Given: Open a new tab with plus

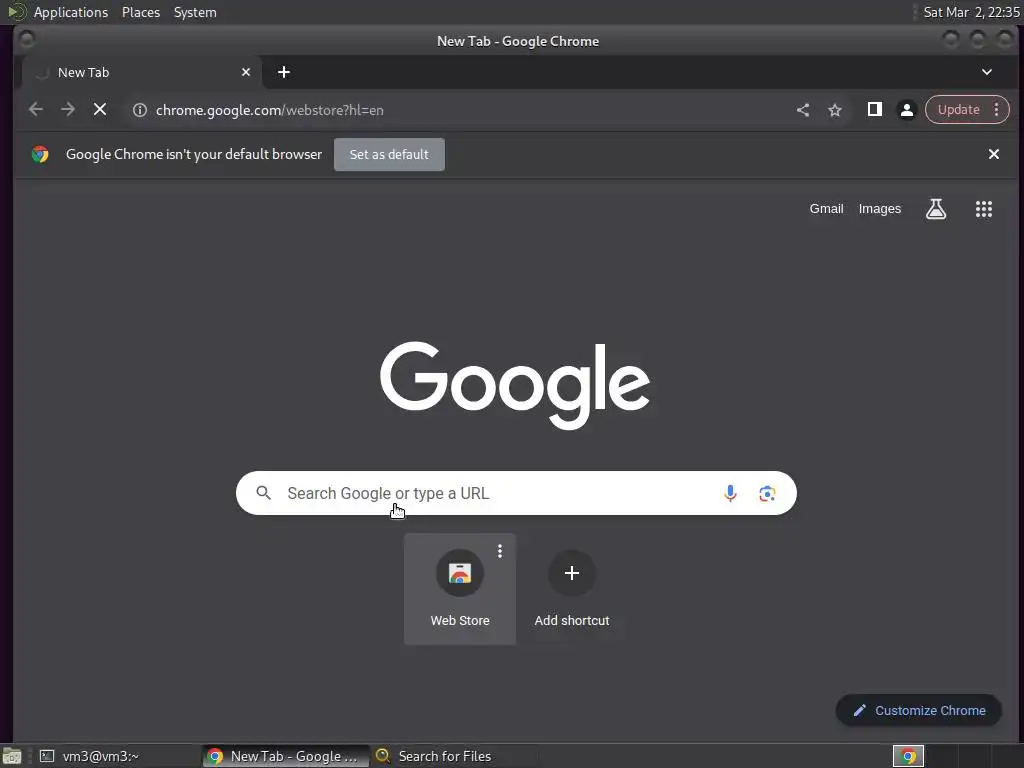Looking at the screenshot, I should 284,72.
